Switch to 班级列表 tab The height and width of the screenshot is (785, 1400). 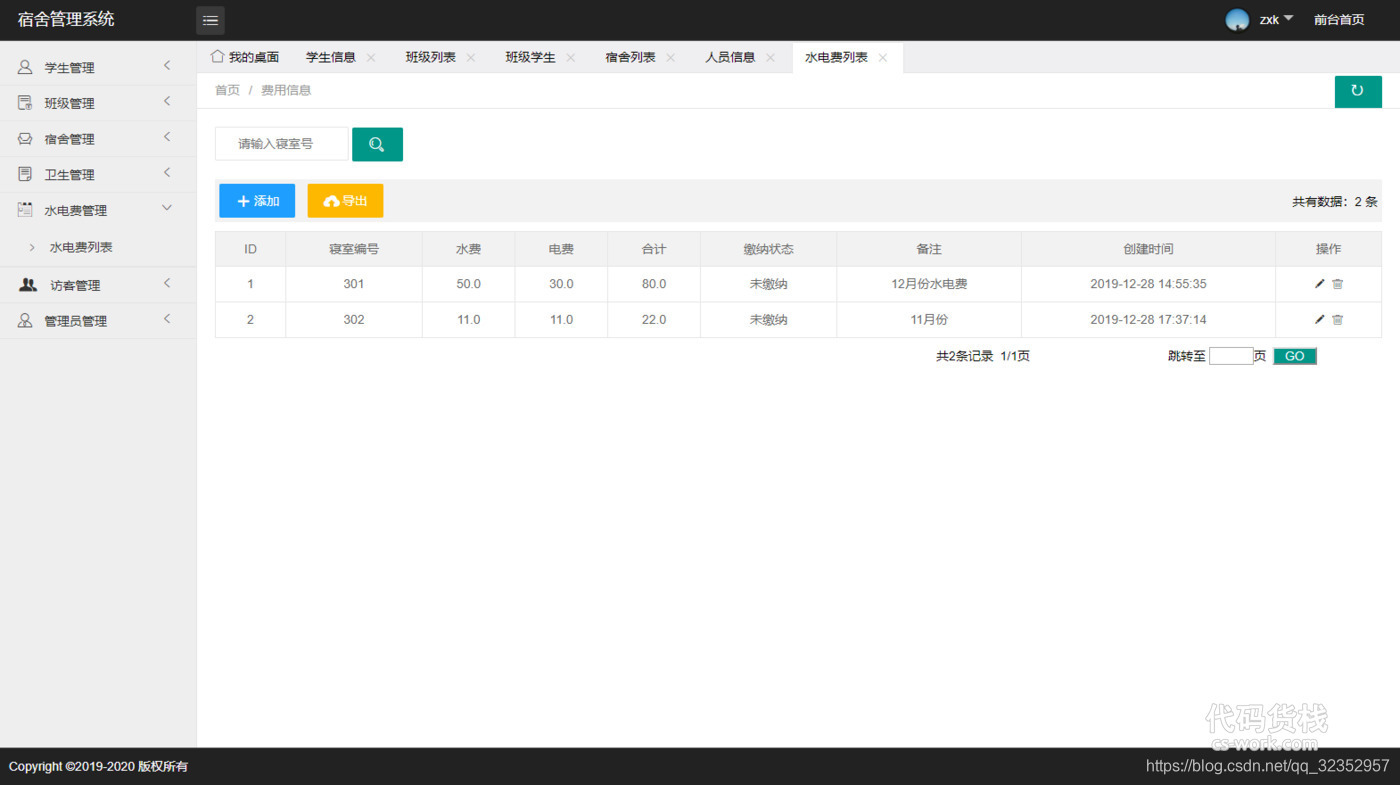[x=431, y=58]
